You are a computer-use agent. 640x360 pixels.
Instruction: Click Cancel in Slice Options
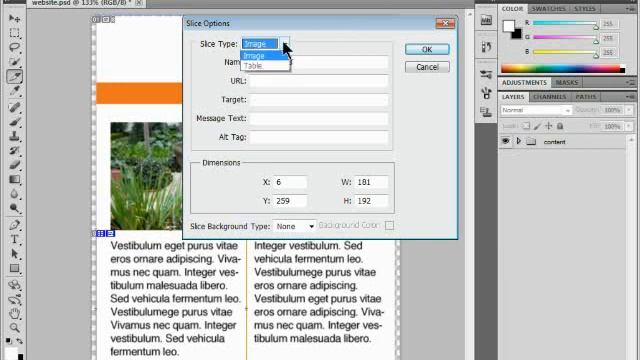click(427, 67)
